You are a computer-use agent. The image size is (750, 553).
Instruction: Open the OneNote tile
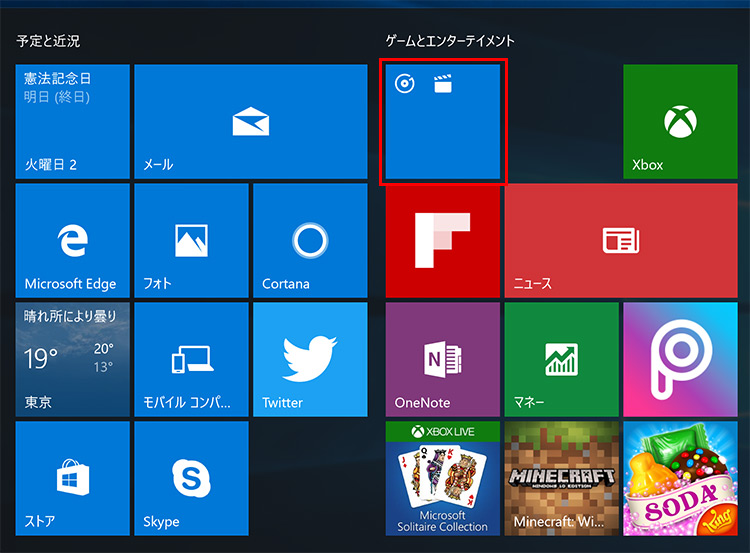coord(442,359)
